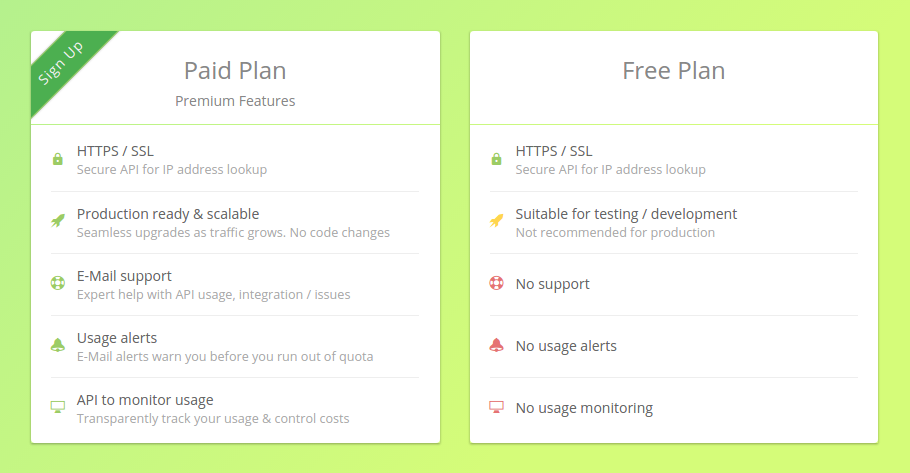Click the green monitor icon for API usage
Viewport: 910px width, 473px height.
58,407
